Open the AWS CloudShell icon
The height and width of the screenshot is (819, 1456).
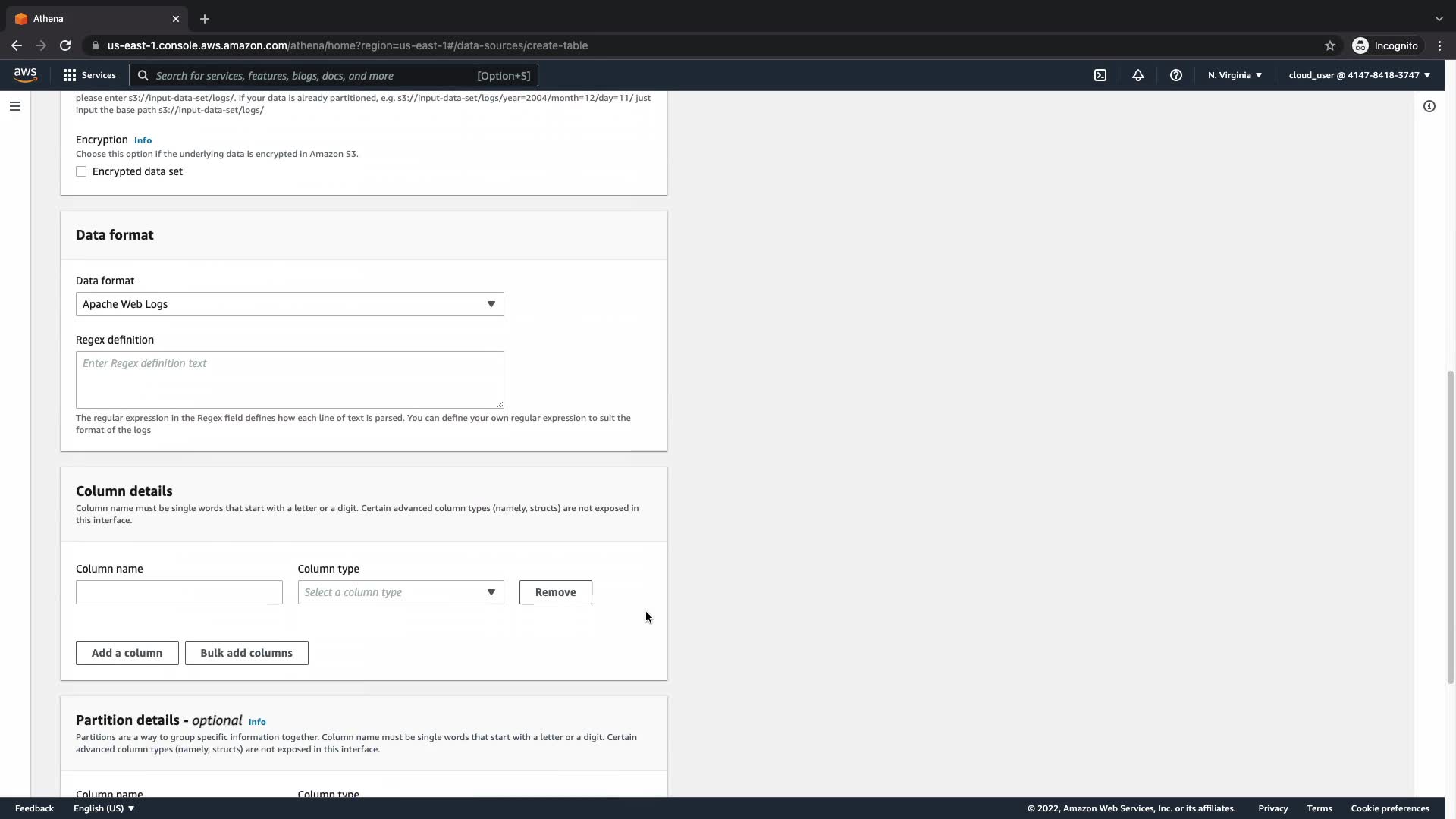click(1100, 75)
